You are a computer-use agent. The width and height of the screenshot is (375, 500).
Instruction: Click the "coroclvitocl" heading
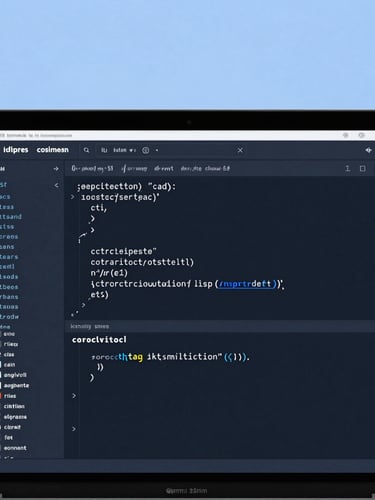tap(99, 340)
